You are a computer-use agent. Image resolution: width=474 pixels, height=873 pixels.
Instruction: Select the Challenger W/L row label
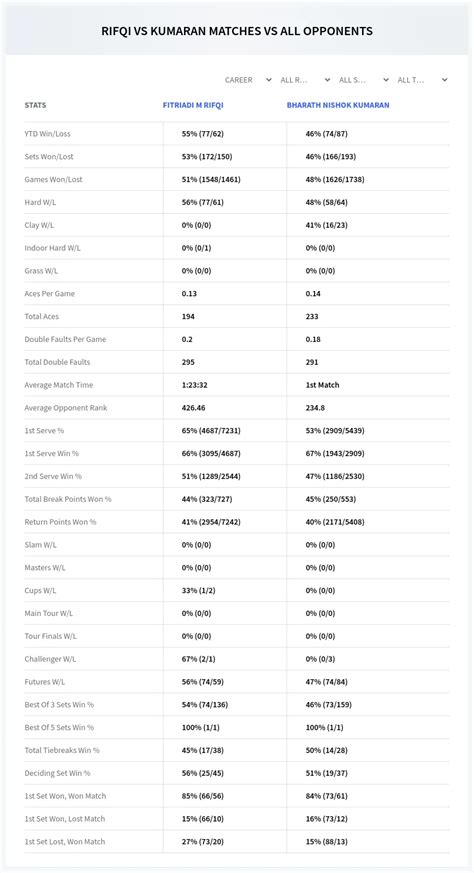50,659
